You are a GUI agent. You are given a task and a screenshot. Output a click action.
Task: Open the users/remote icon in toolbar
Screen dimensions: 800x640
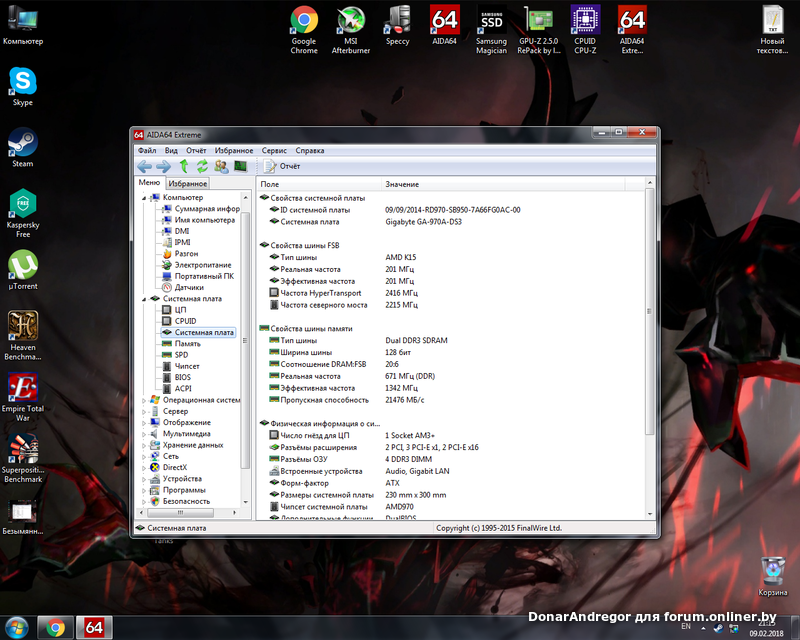click(x=221, y=166)
